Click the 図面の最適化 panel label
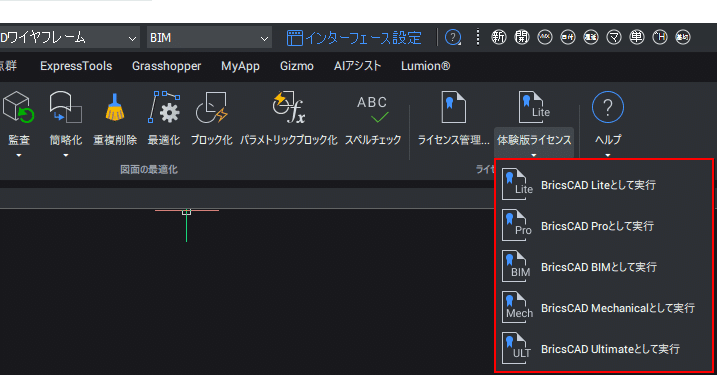Image resolution: width=717 pixels, height=375 pixels. [149, 170]
